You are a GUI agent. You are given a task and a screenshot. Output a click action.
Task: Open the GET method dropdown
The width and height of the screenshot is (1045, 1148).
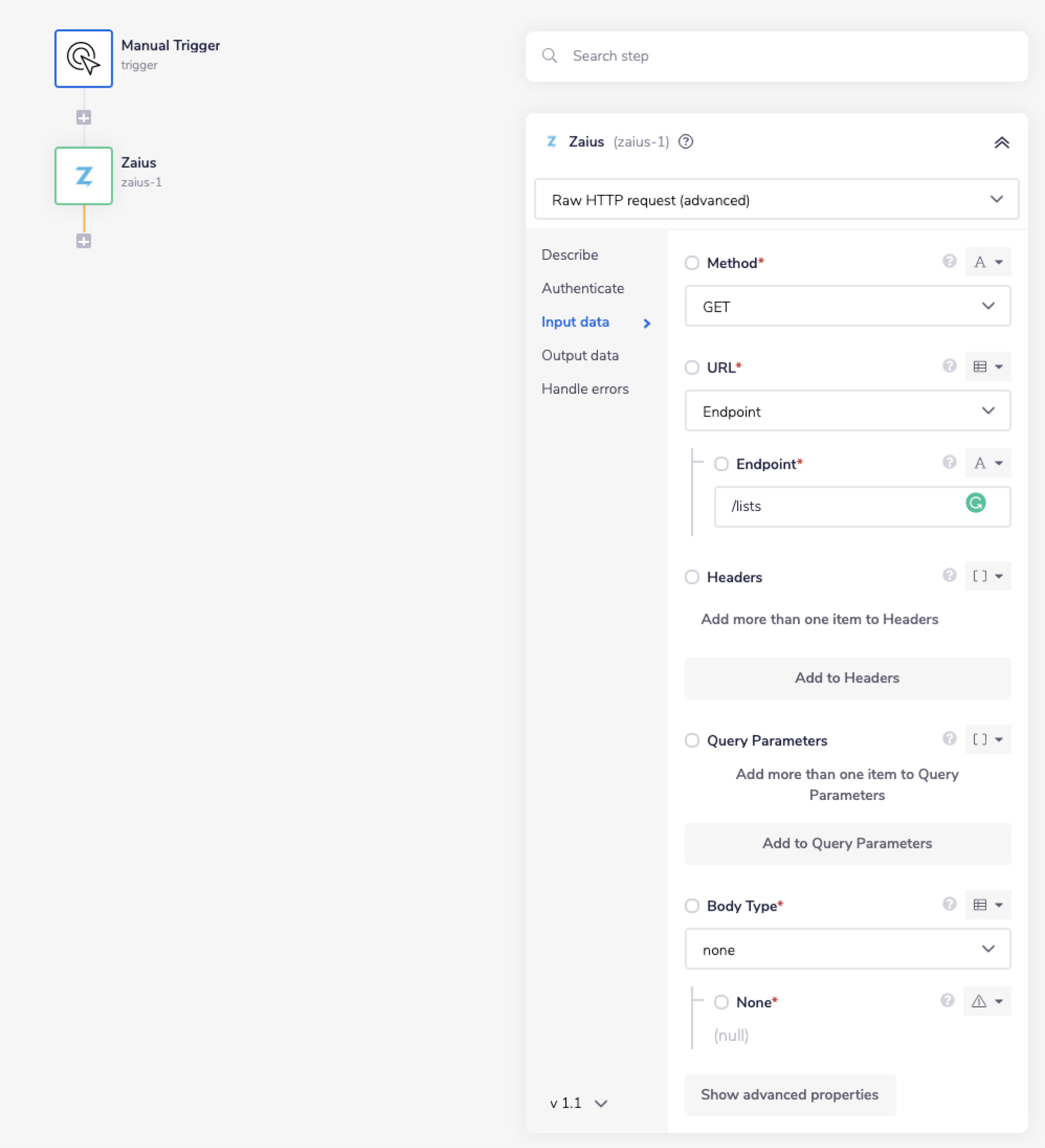(847, 306)
